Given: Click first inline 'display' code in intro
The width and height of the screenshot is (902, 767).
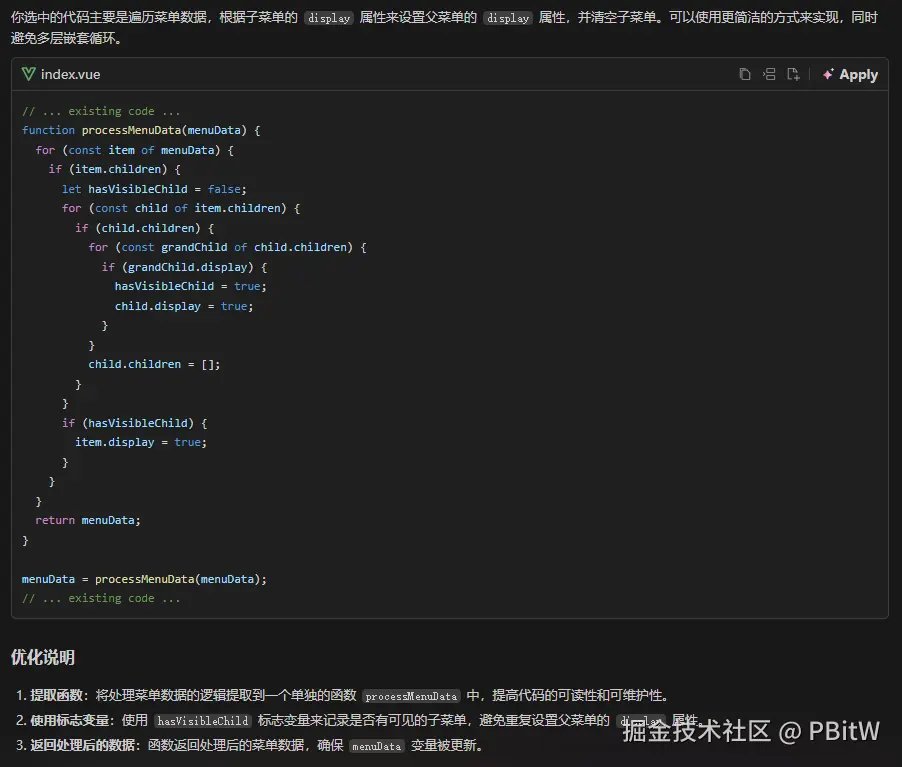Looking at the screenshot, I should 328,18.
